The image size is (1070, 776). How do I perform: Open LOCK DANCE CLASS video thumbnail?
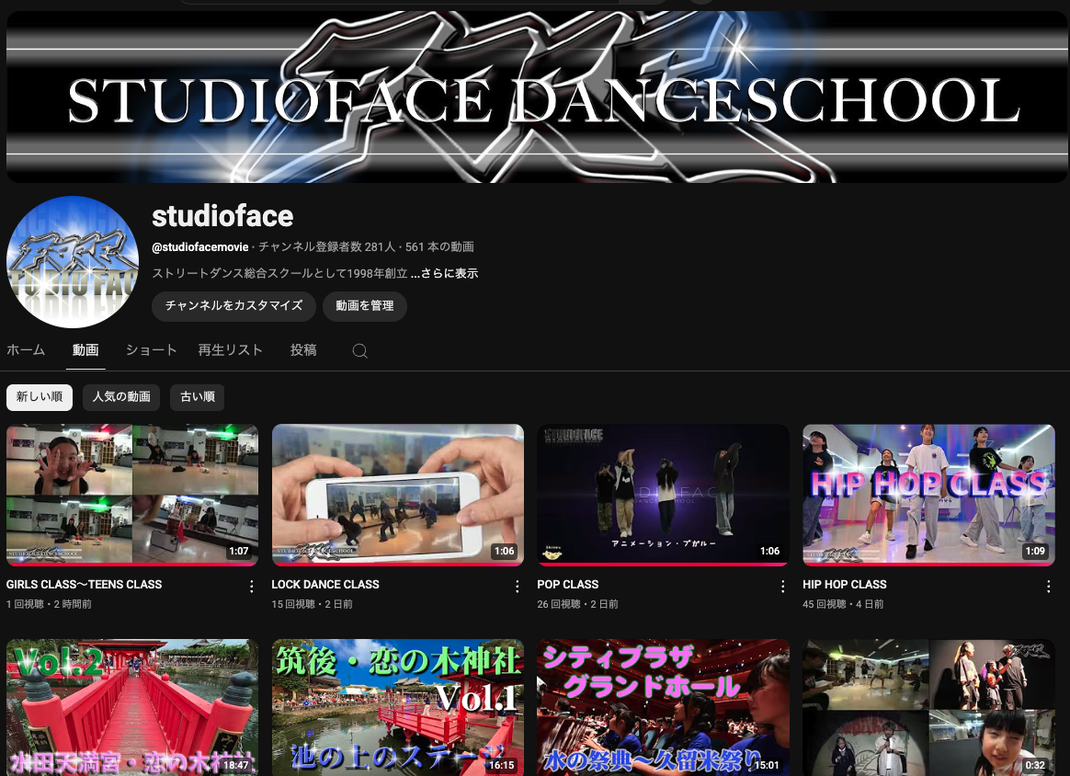click(x=398, y=495)
